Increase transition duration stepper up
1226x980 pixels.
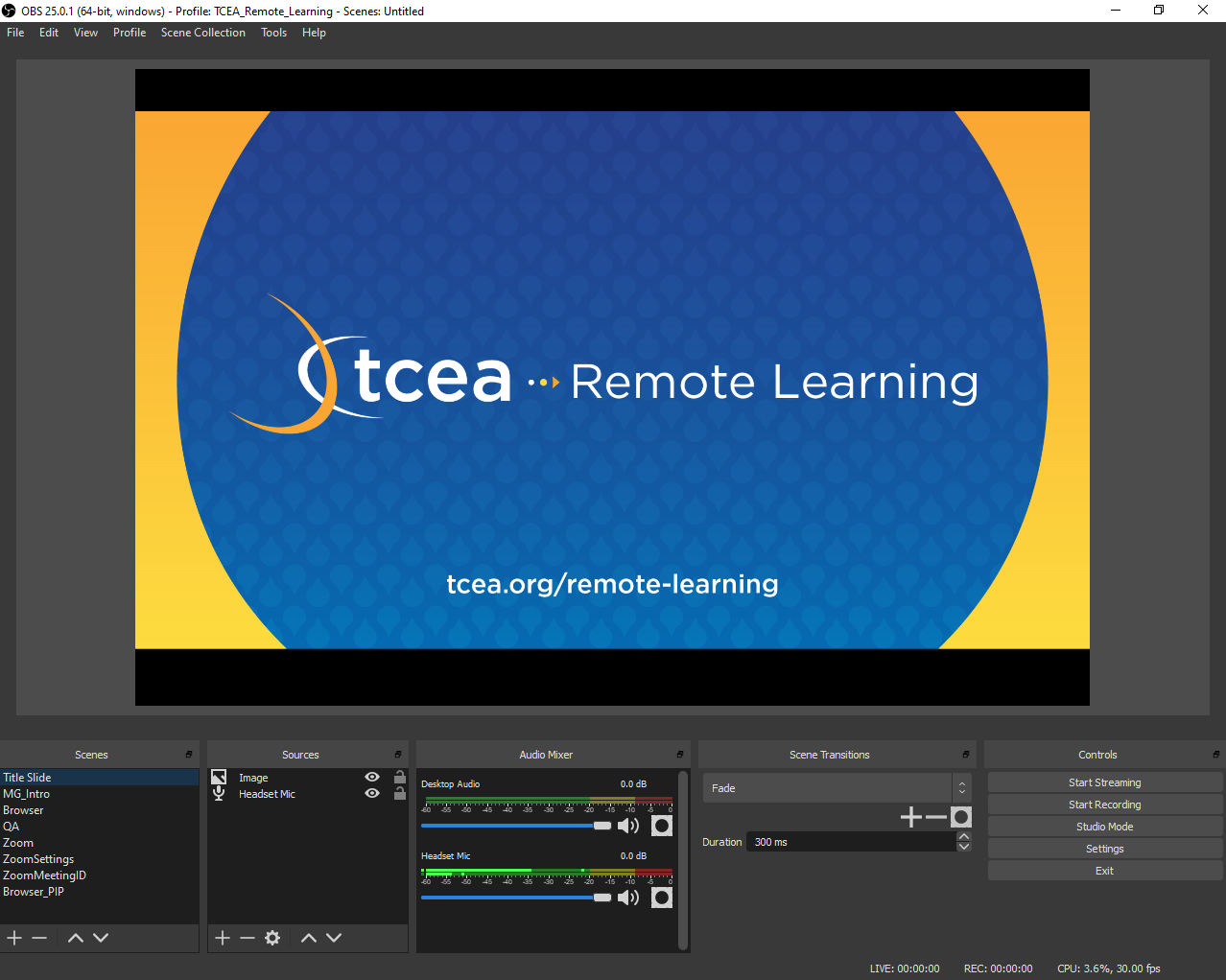[x=964, y=836]
